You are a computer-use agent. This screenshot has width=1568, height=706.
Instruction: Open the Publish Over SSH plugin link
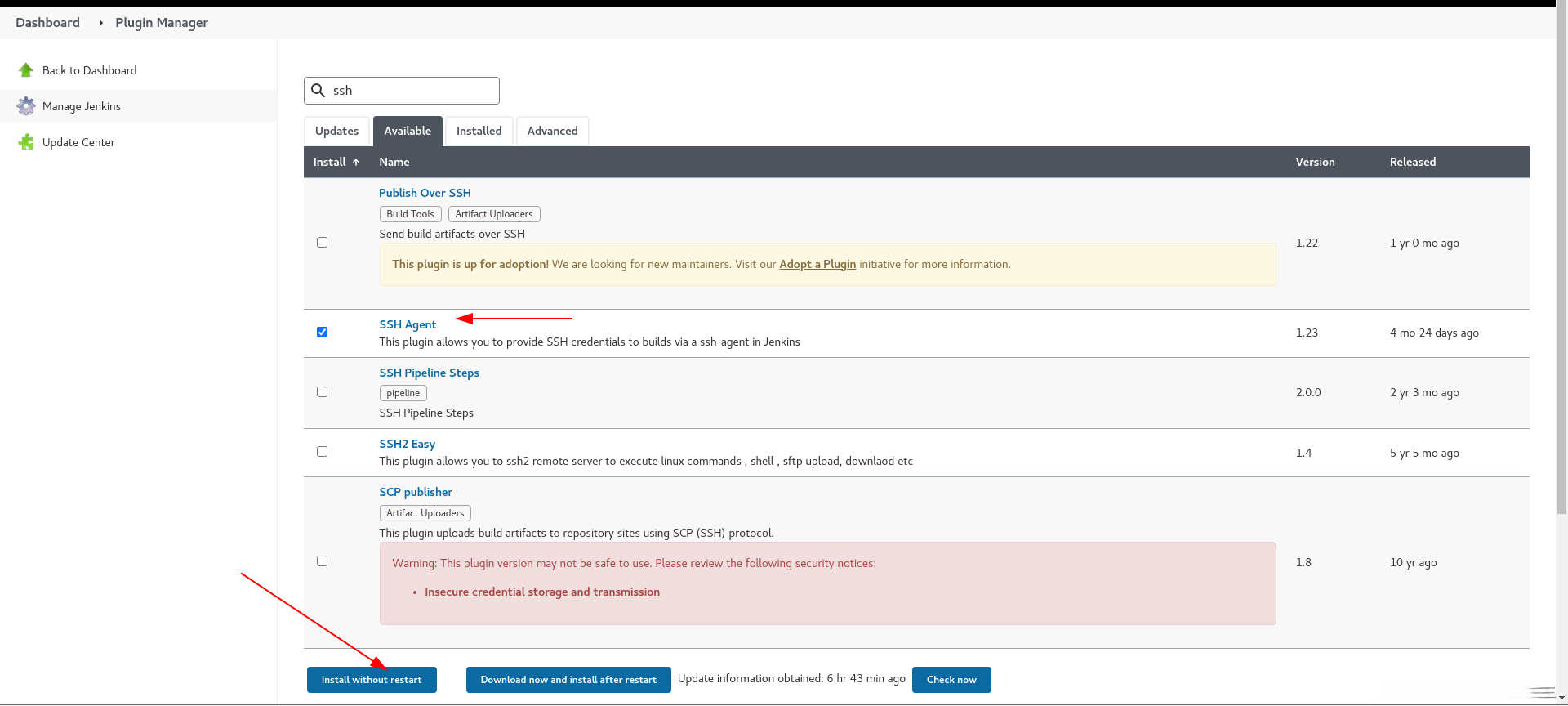425,193
